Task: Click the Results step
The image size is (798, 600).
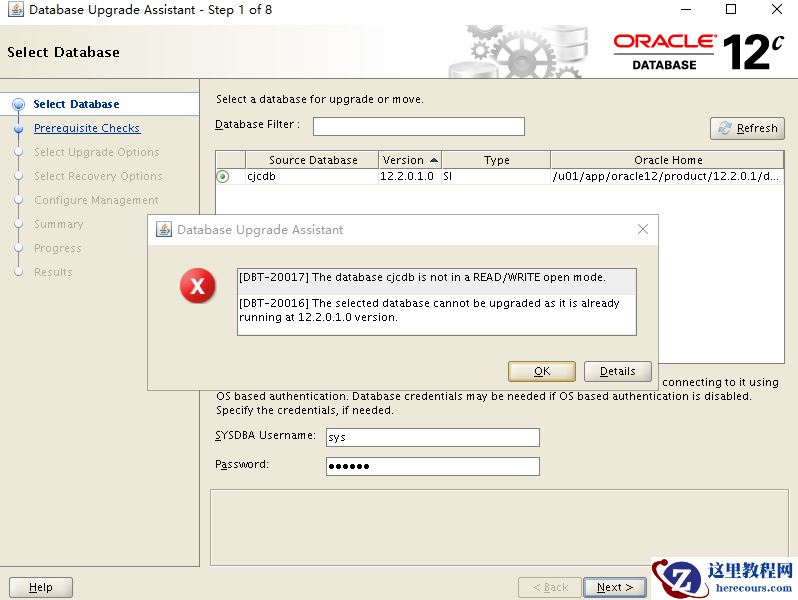Action: (x=53, y=272)
